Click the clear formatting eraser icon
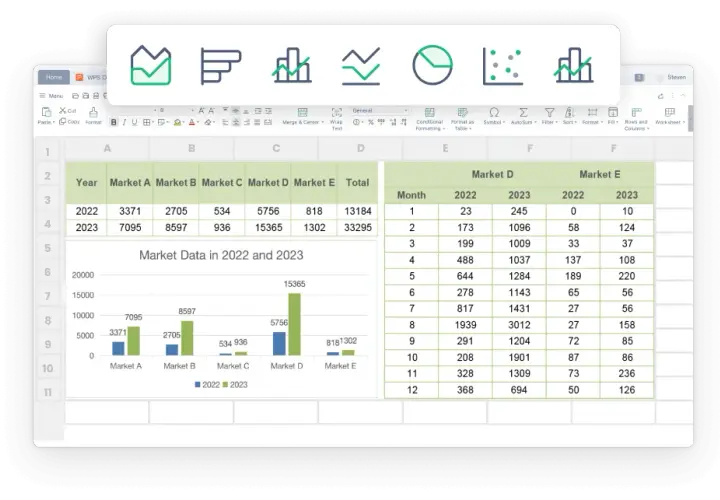 tap(208, 122)
